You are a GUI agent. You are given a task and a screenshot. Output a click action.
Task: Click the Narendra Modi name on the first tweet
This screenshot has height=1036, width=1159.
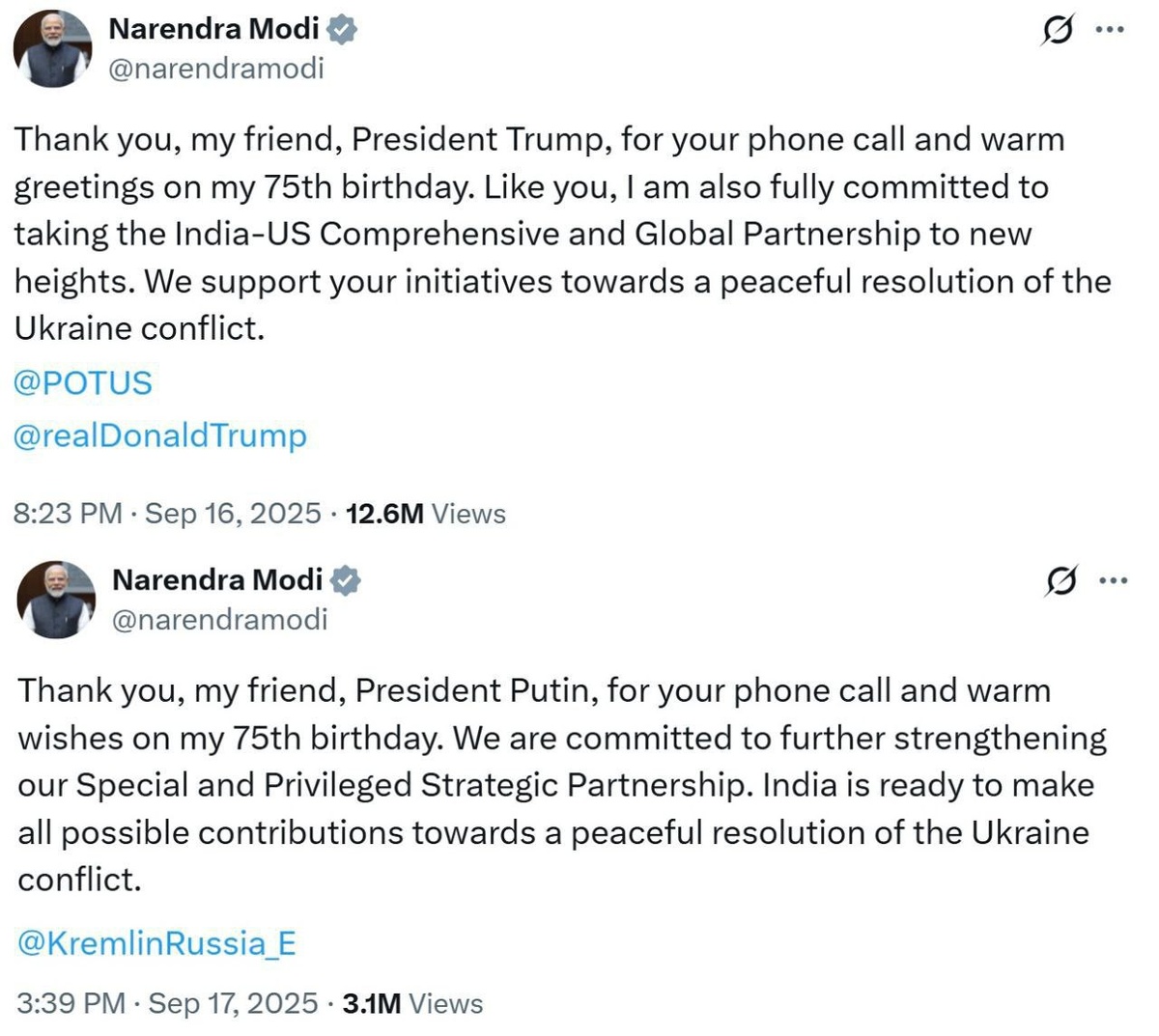point(213,29)
